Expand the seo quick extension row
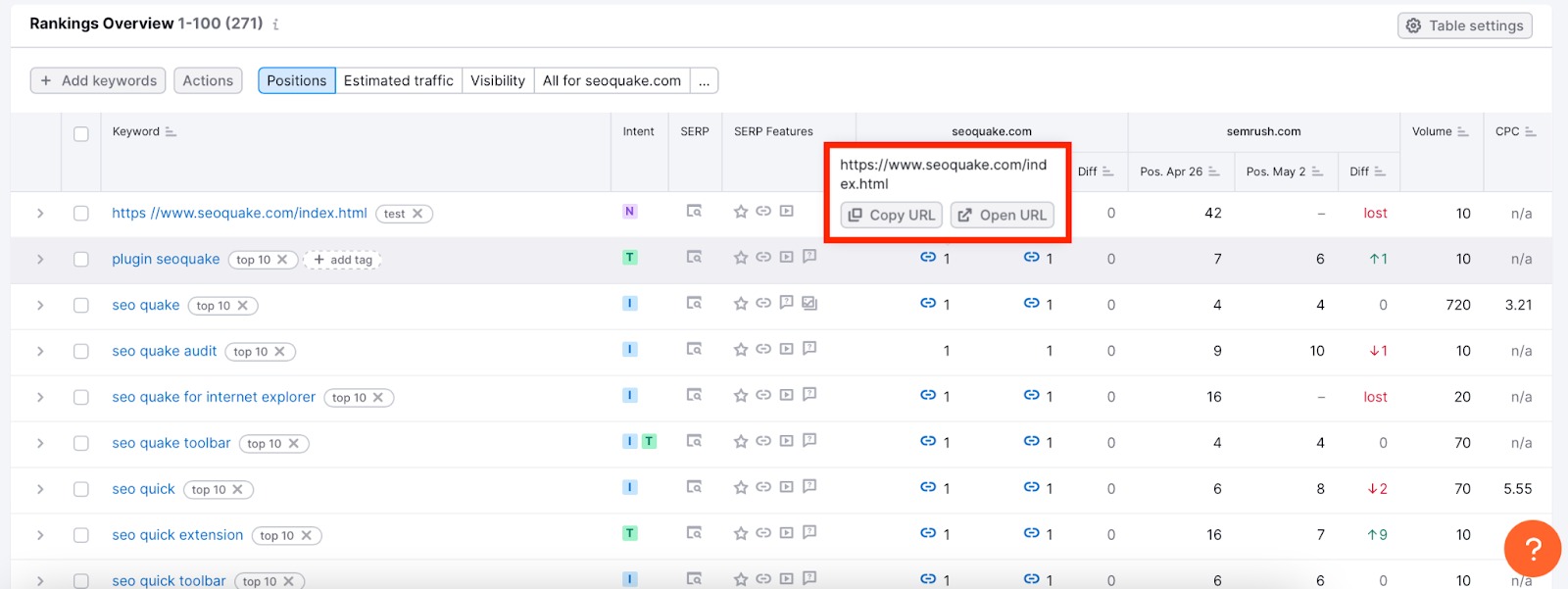This screenshot has height=589, width=1568. click(40, 536)
